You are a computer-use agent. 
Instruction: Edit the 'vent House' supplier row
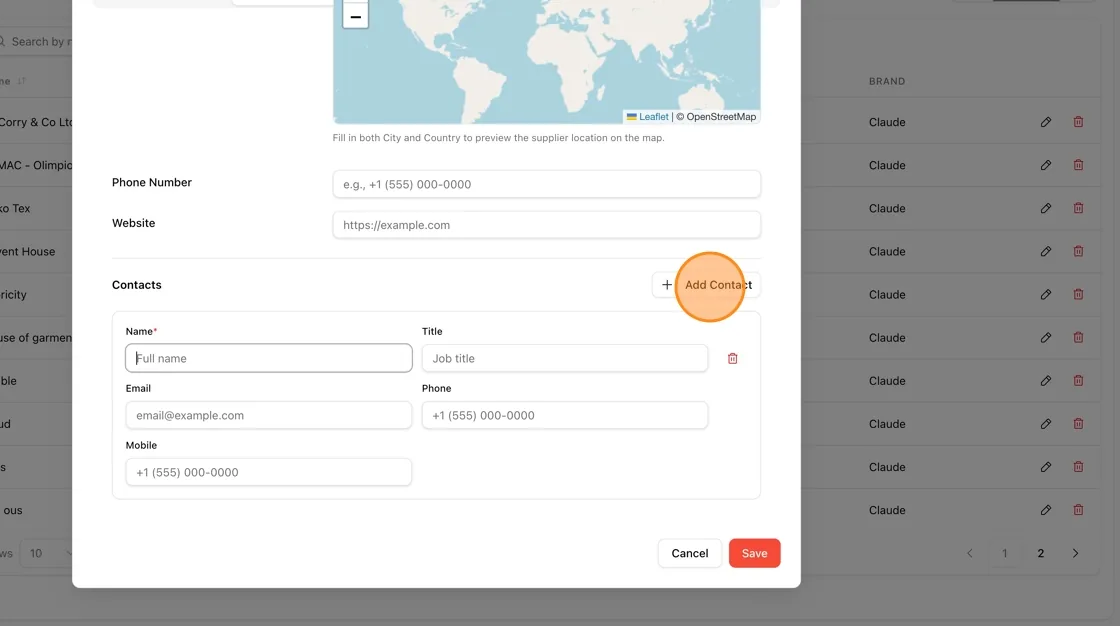point(1046,252)
